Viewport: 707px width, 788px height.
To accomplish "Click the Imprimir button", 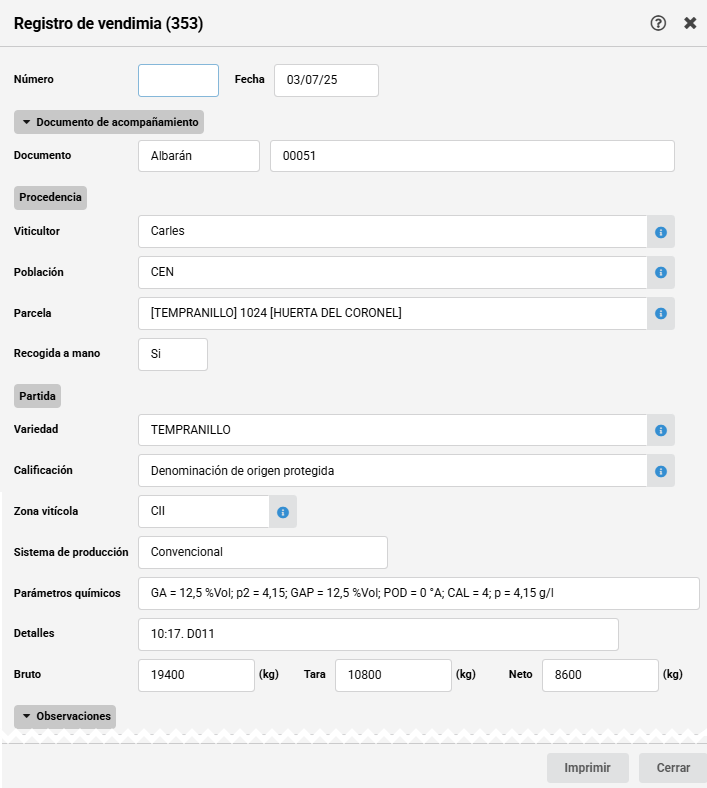I will (x=587, y=767).
